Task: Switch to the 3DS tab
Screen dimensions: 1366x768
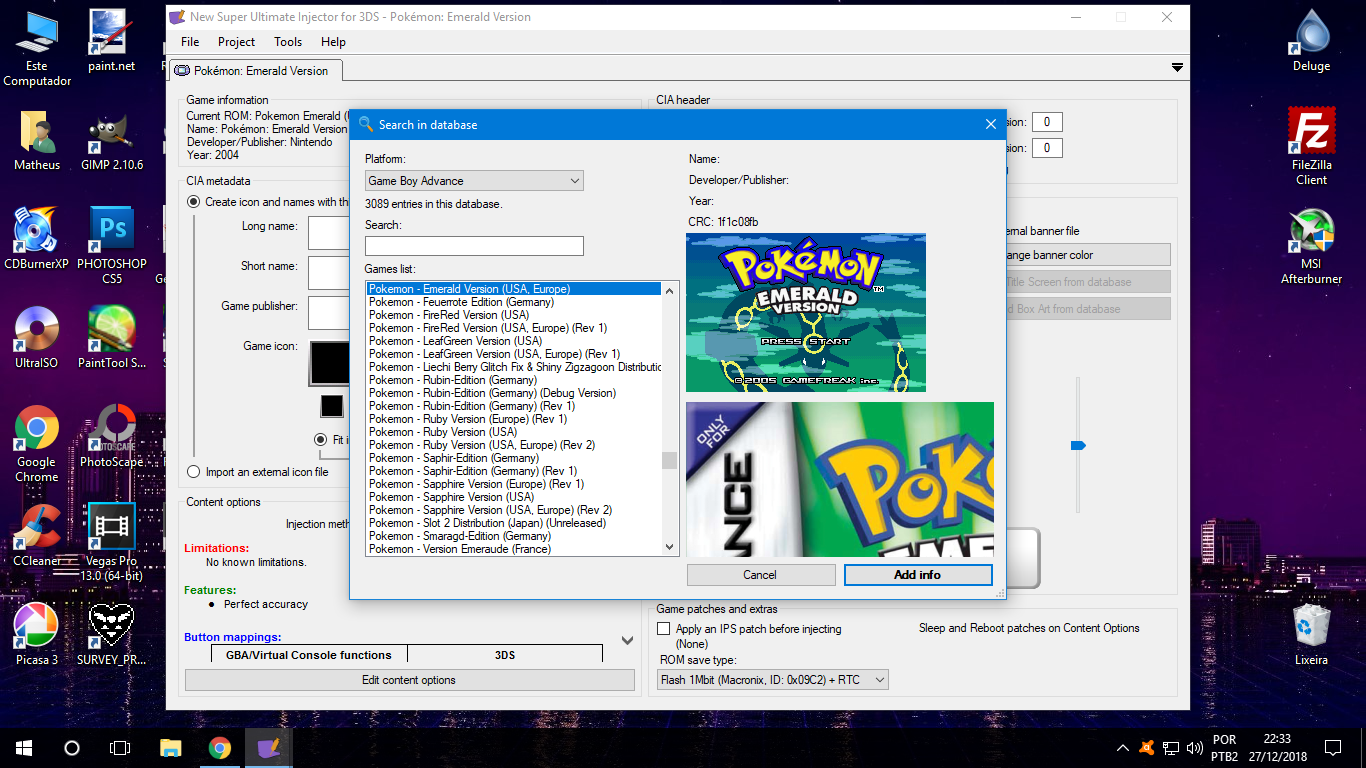Action: [x=504, y=653]
